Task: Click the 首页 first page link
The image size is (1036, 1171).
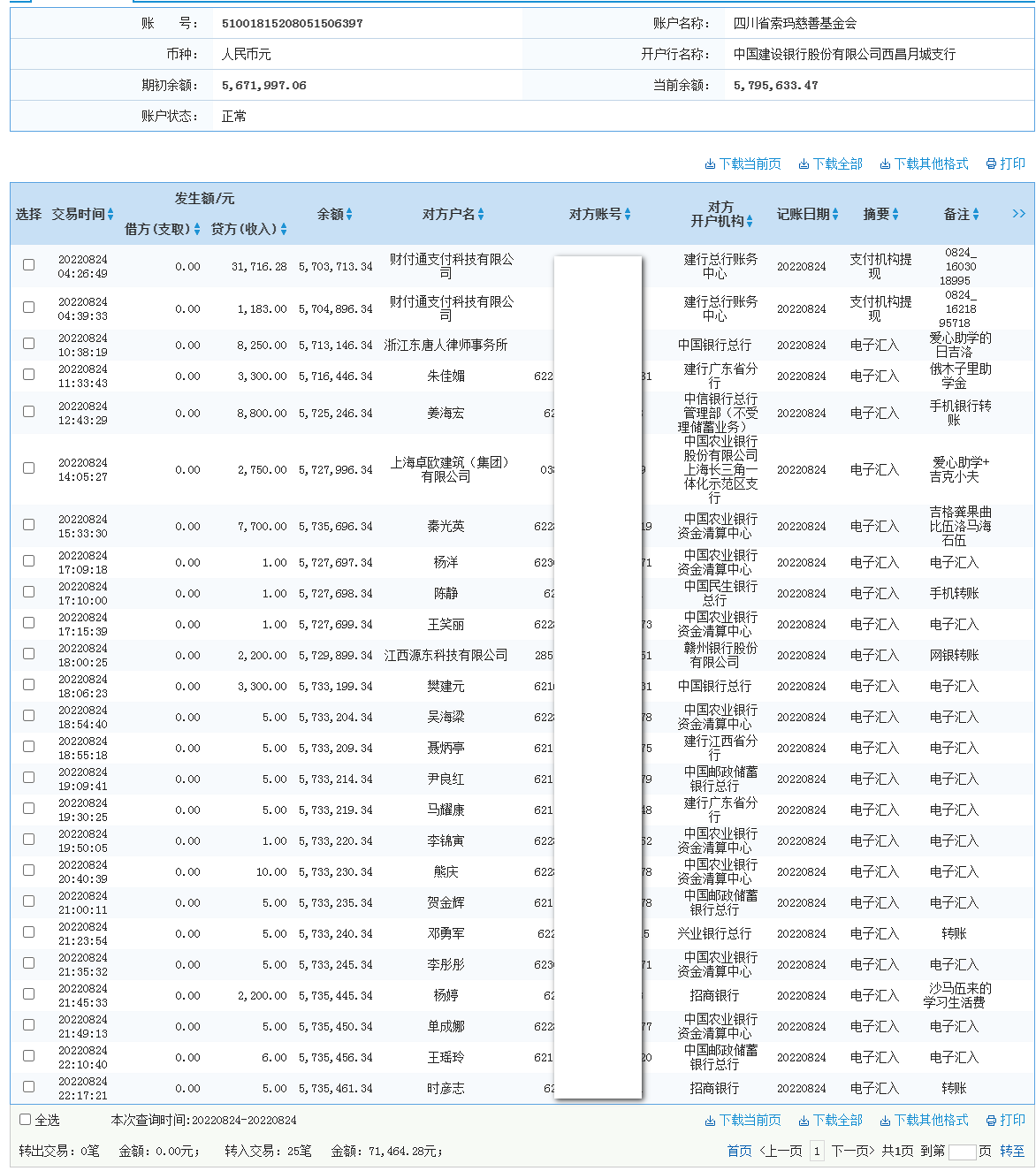Action: coord(740,1152)
